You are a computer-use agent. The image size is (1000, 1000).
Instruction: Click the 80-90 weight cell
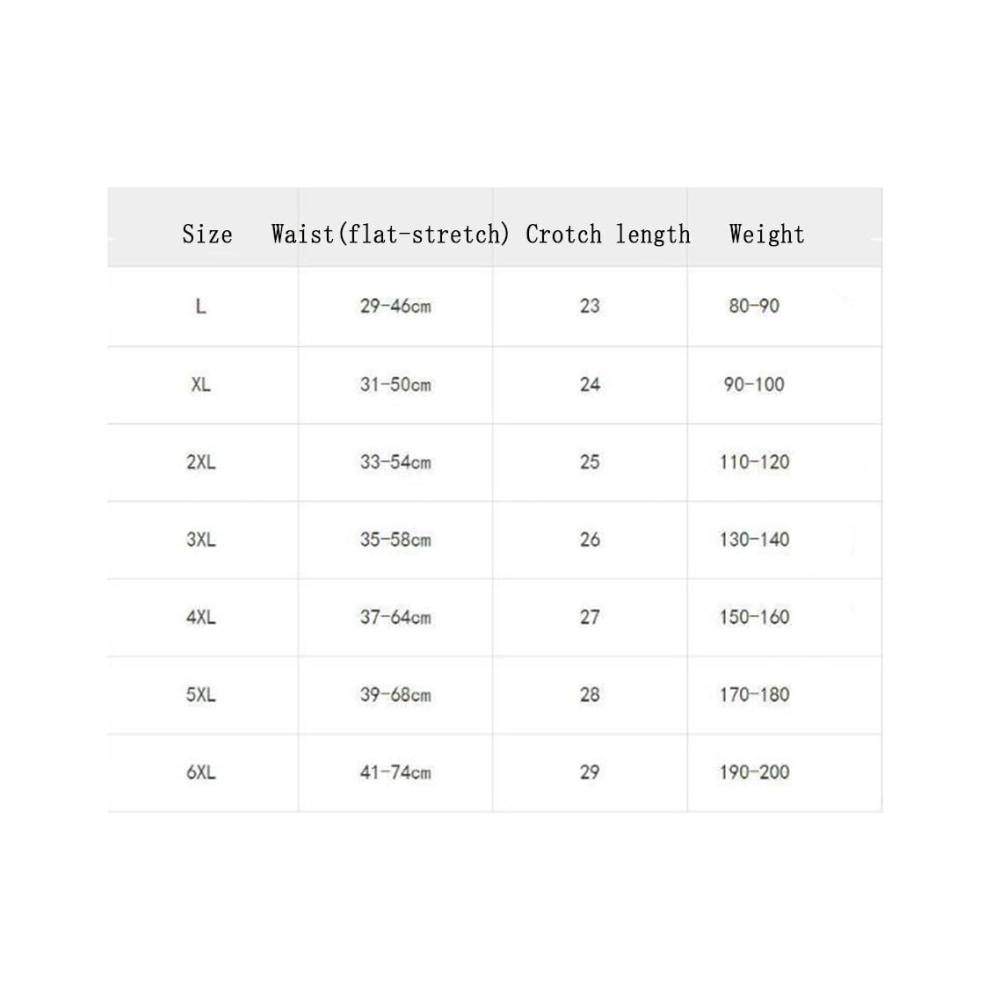tap(754, 306)
